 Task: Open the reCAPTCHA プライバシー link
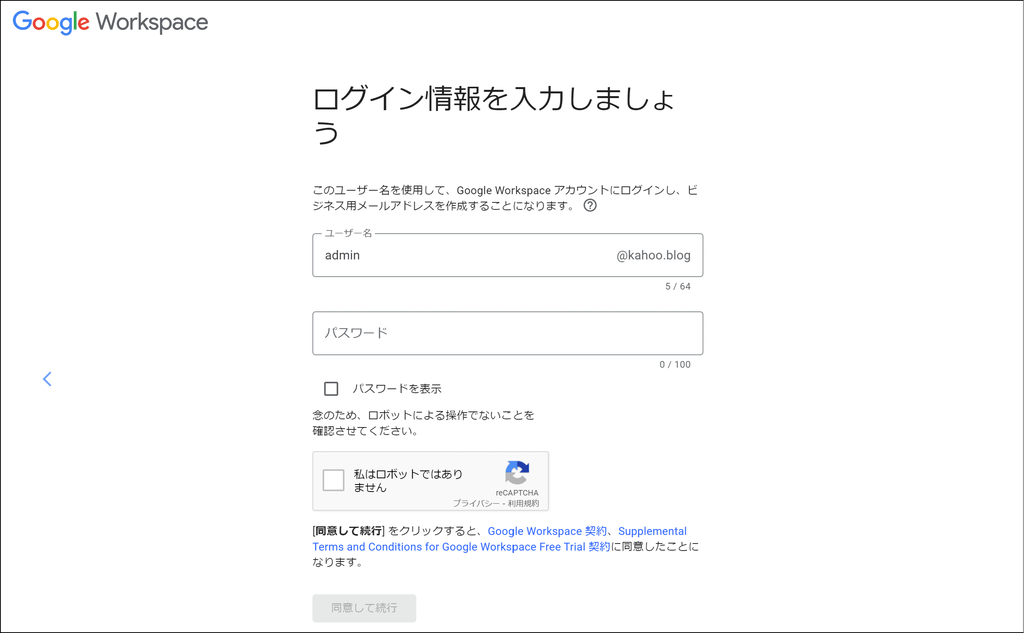(476, 504)
